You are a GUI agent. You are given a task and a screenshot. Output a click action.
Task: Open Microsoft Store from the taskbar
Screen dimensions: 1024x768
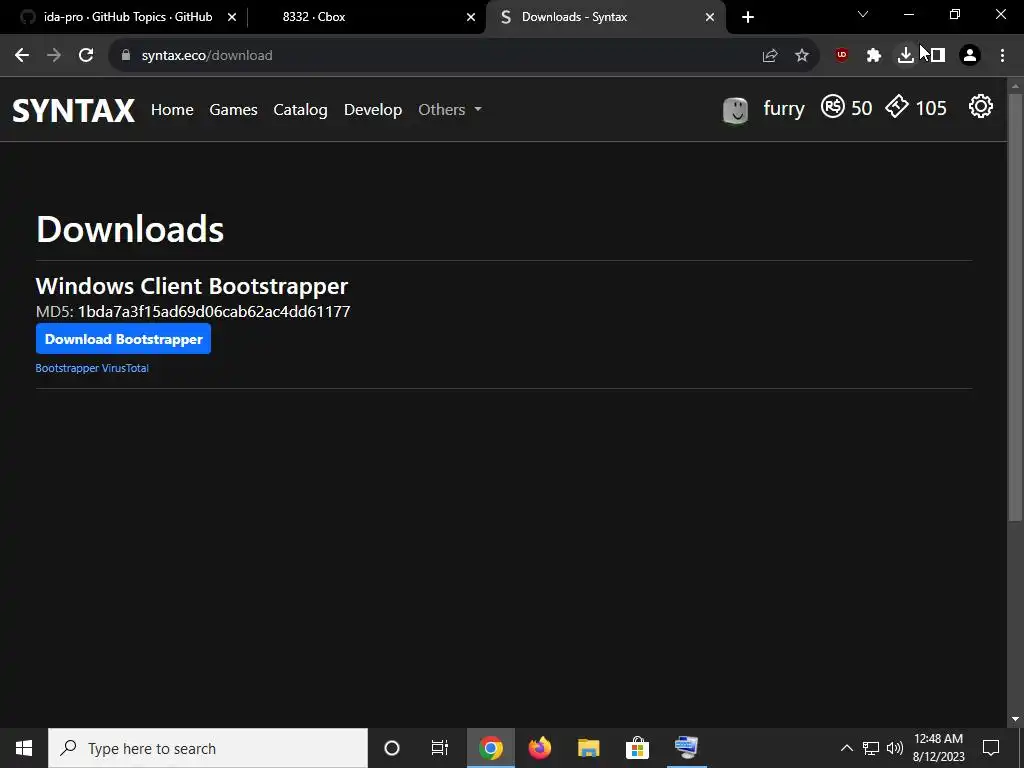(637, 748)
